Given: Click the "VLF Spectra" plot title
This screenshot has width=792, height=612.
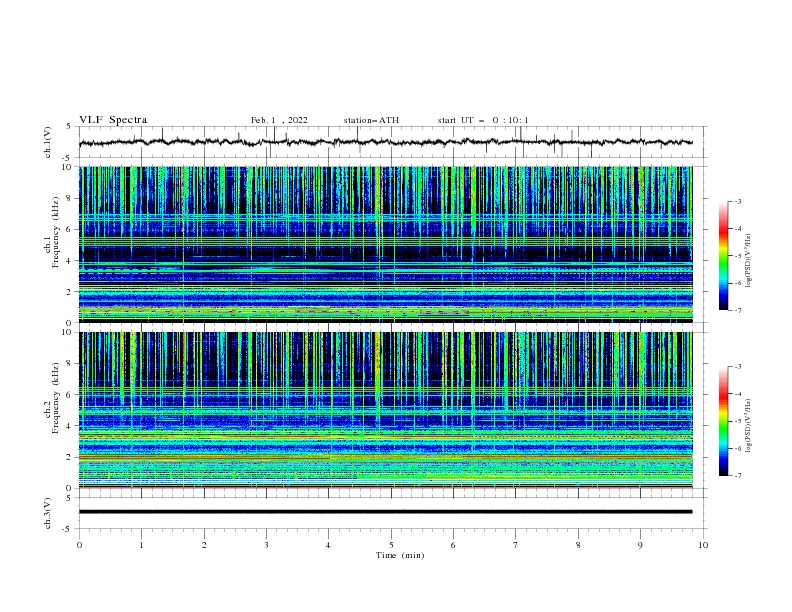Looking at the screenshot, I should click(113, 120).
